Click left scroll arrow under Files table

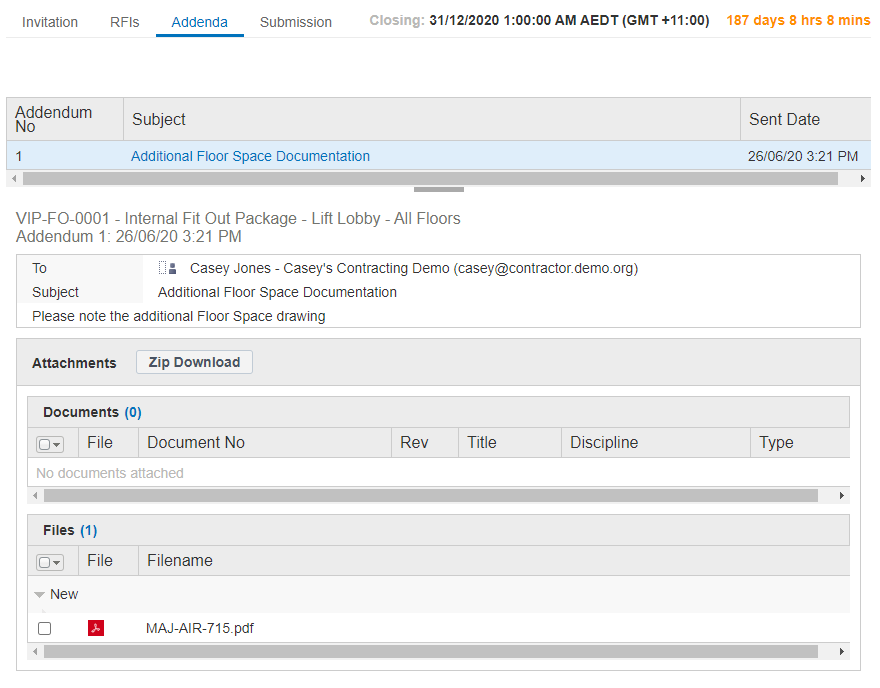pos(36,652)
